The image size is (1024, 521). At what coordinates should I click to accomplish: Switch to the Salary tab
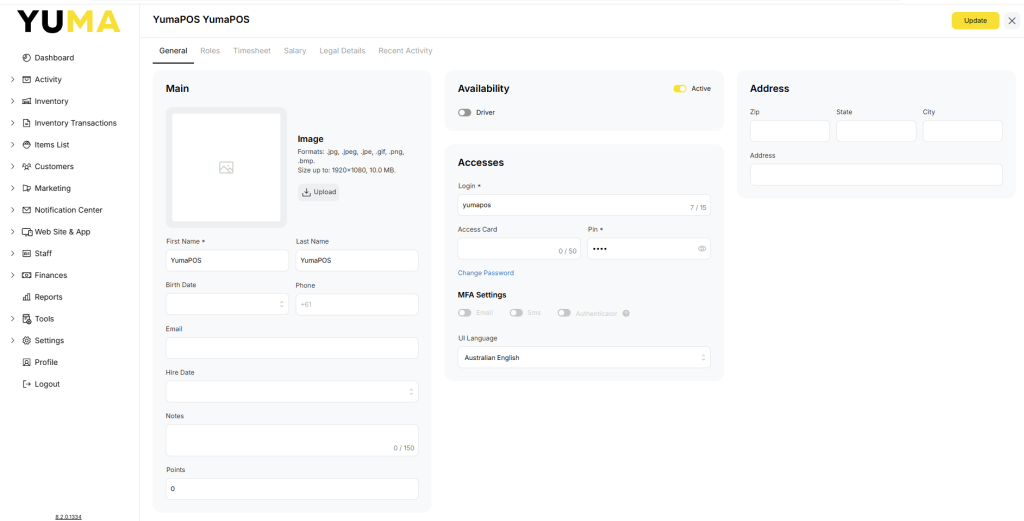[x=295, y=51]
